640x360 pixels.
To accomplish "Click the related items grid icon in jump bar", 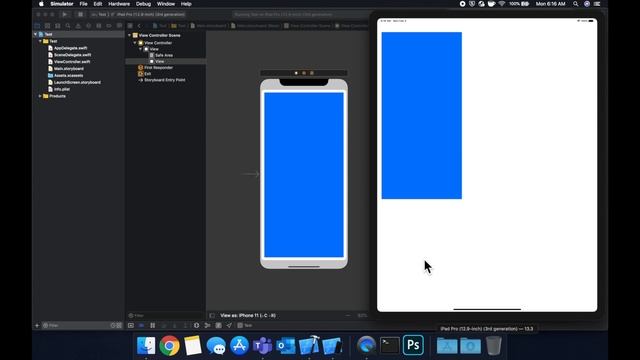I will pyautogui.click(x=130, y=26).
